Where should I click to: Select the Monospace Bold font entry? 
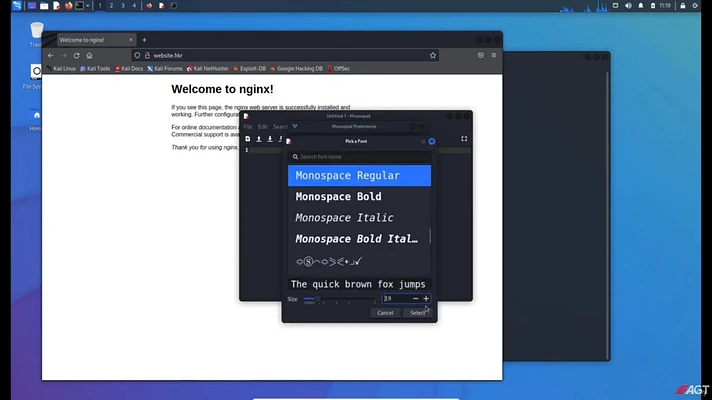pyautogui.click(x=359, y=197)
